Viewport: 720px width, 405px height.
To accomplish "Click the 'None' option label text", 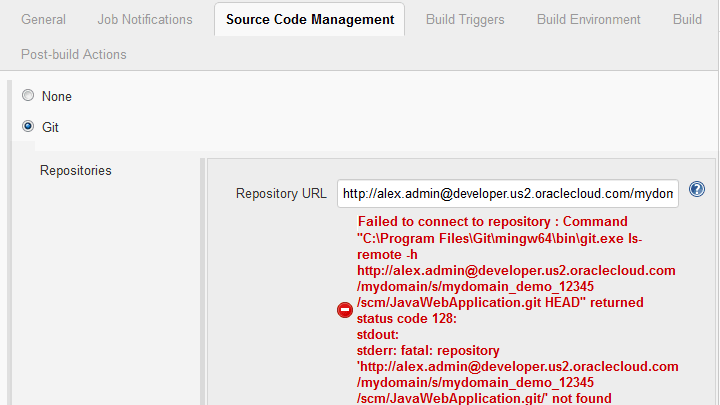I will pos(57,96).
